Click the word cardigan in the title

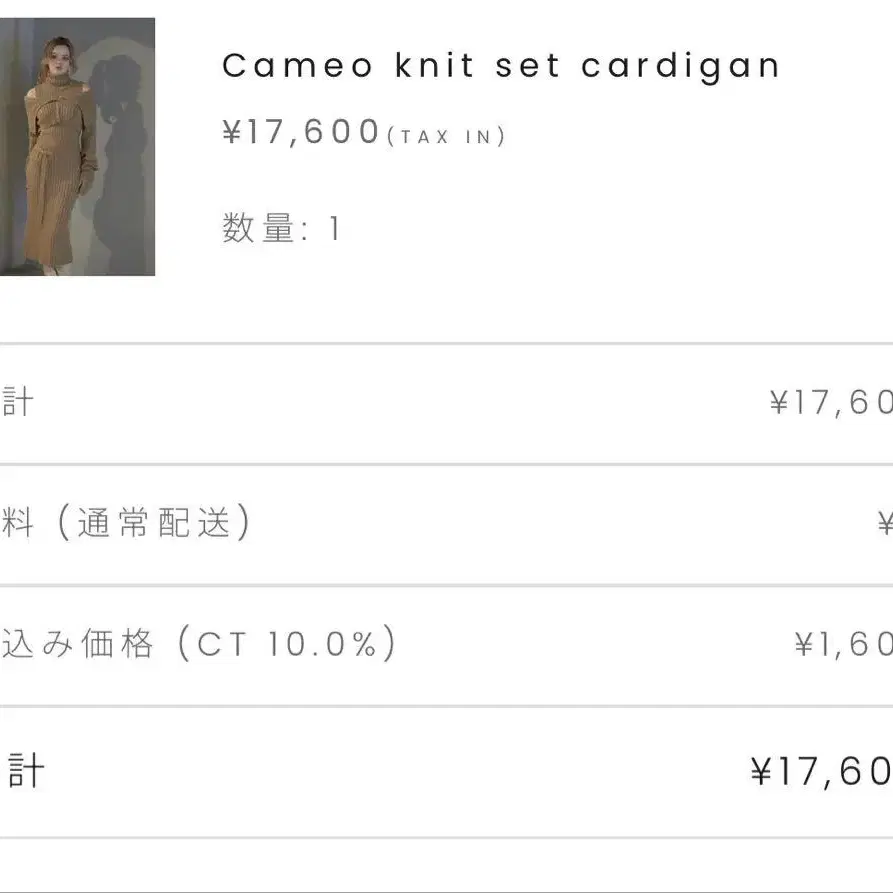[x=681, y=66]
